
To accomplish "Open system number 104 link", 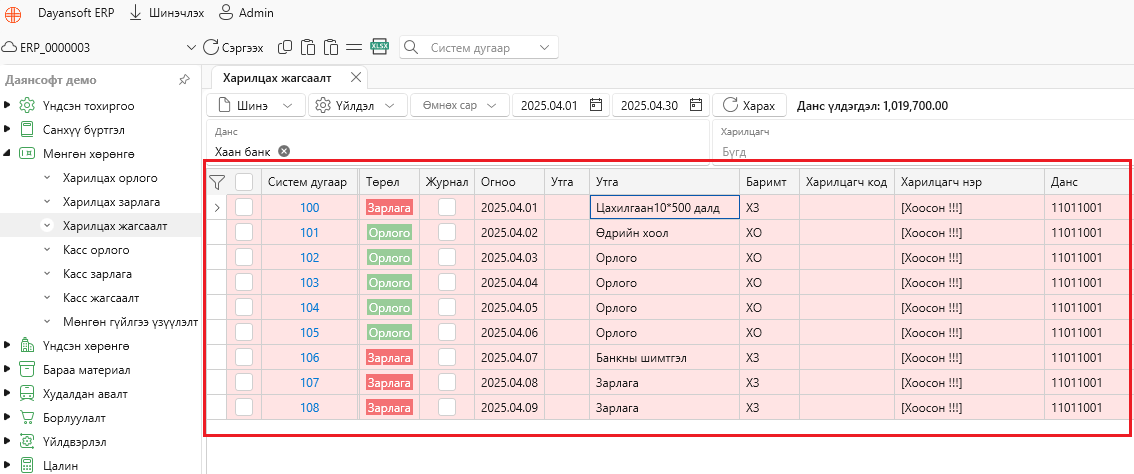I will coord(310,308).
